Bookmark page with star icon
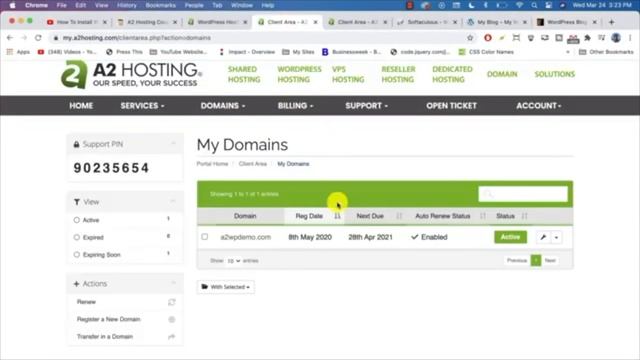The height and width of the screenshot is (360, 640). pyautogui.click(x=470, y=38)
